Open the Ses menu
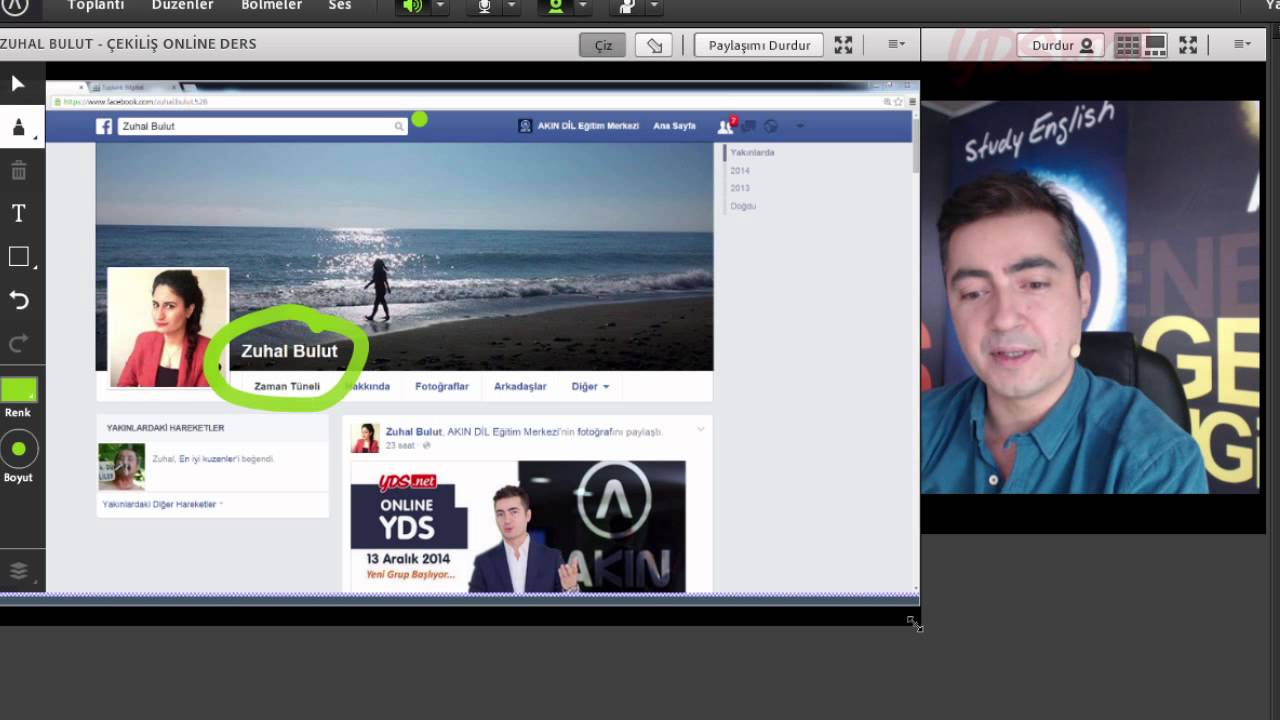 point(340,6)
